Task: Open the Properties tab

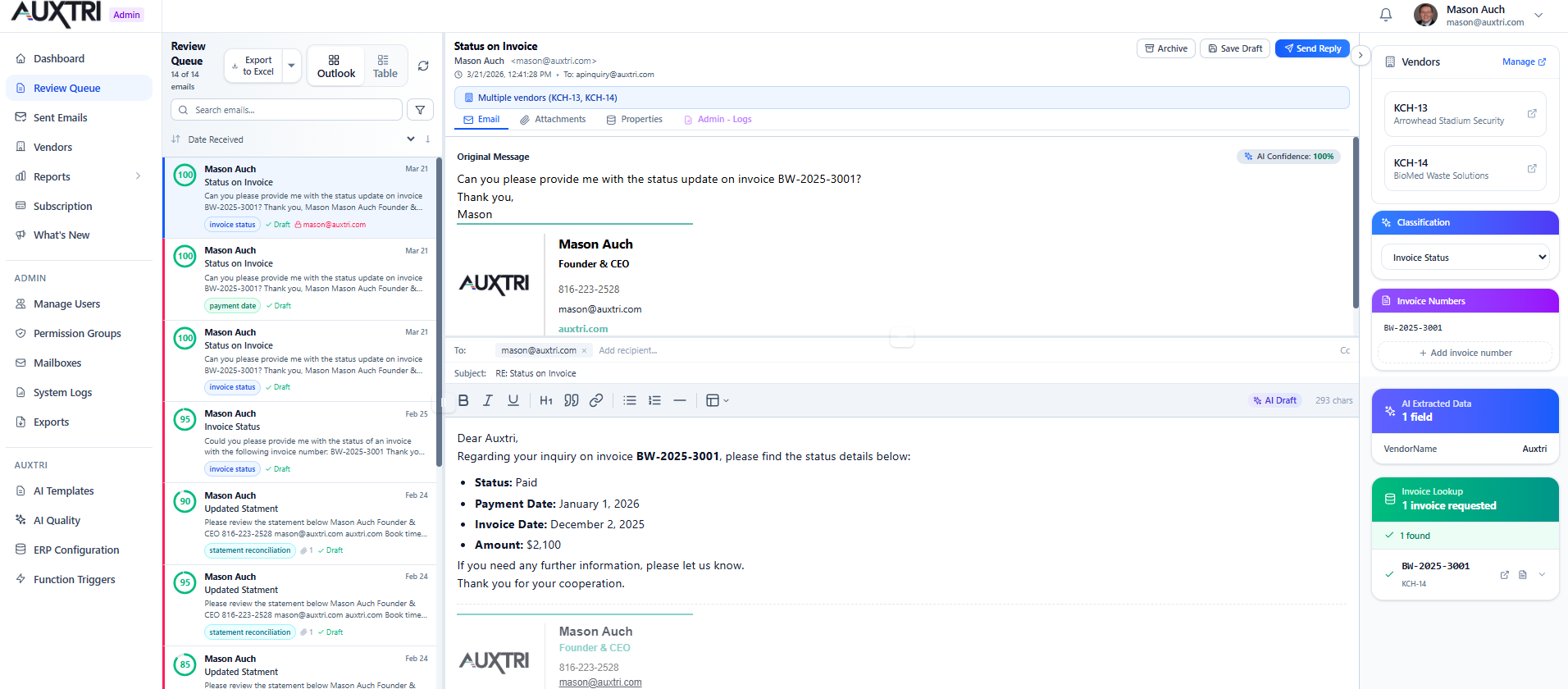Action: [634, 120]
